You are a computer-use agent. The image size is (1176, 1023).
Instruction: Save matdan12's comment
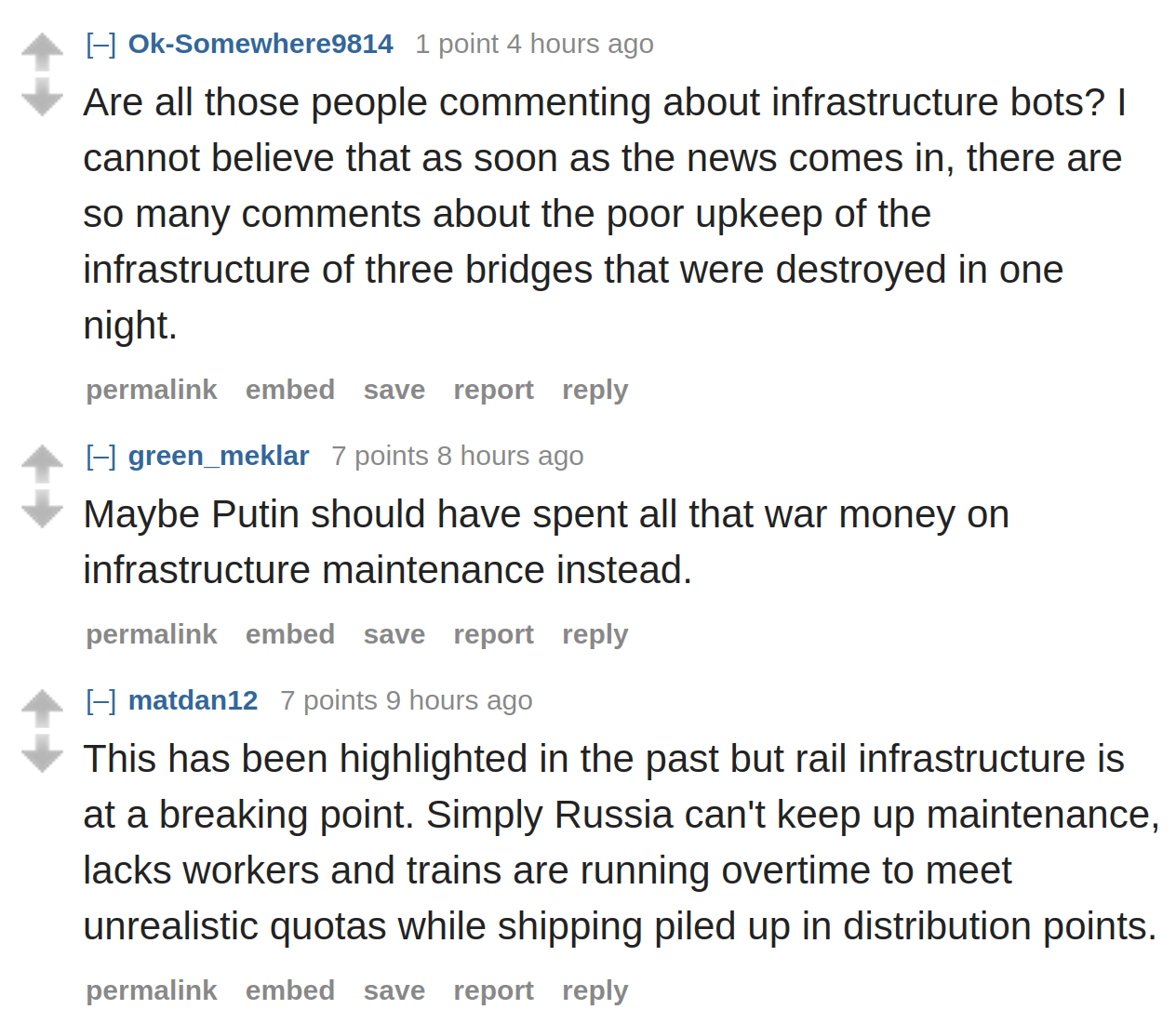[394, 990]
